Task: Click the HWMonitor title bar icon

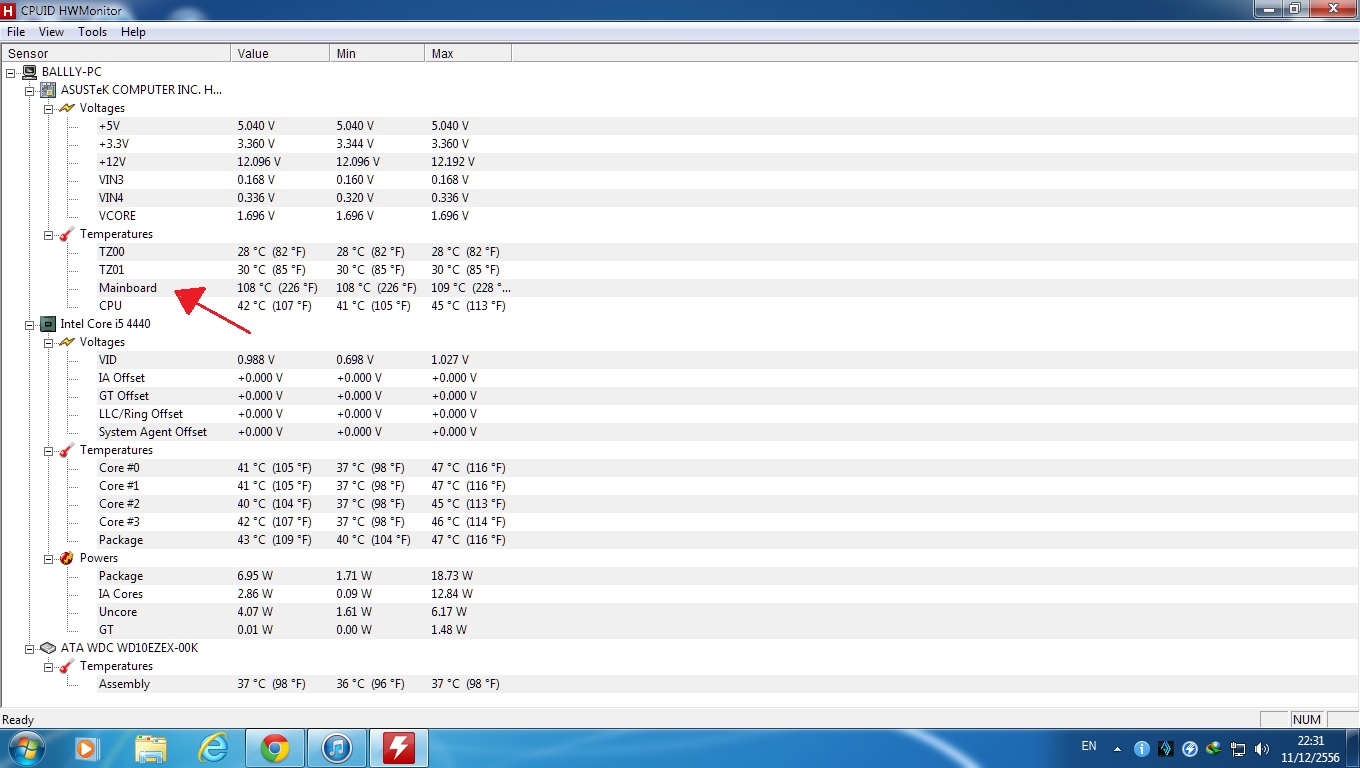Action: pos(9,10)
